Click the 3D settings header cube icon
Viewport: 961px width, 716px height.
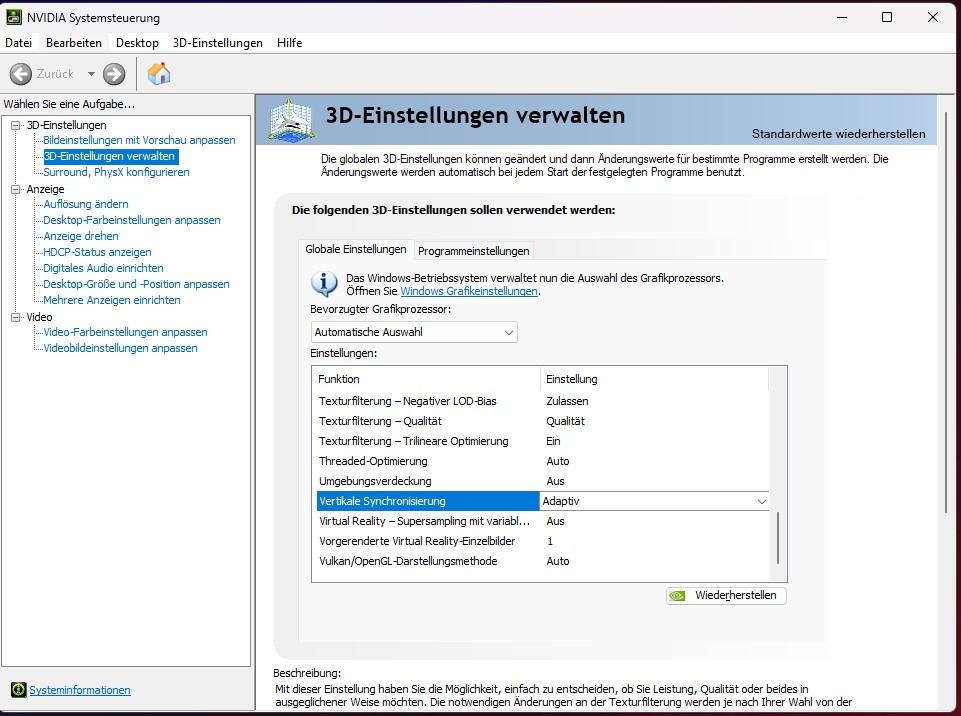click(x=292, y=121)
